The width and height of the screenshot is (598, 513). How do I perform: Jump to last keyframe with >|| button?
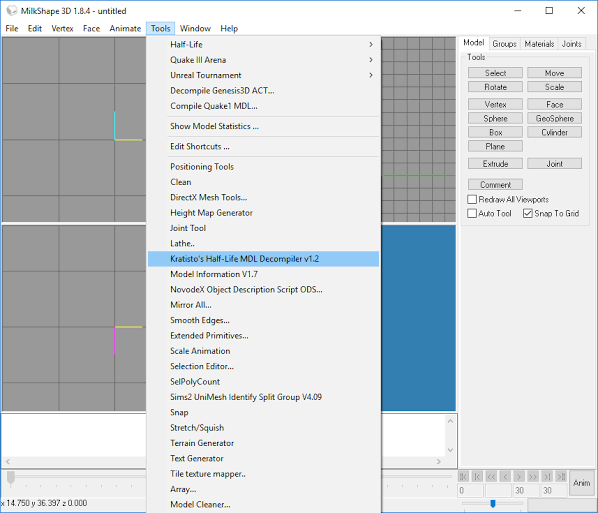[561, 477]
